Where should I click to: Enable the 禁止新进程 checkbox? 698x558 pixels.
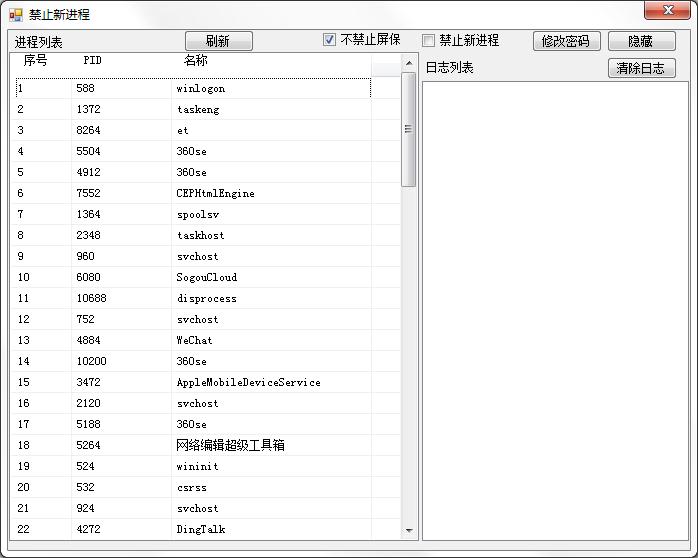pos(429,41)
